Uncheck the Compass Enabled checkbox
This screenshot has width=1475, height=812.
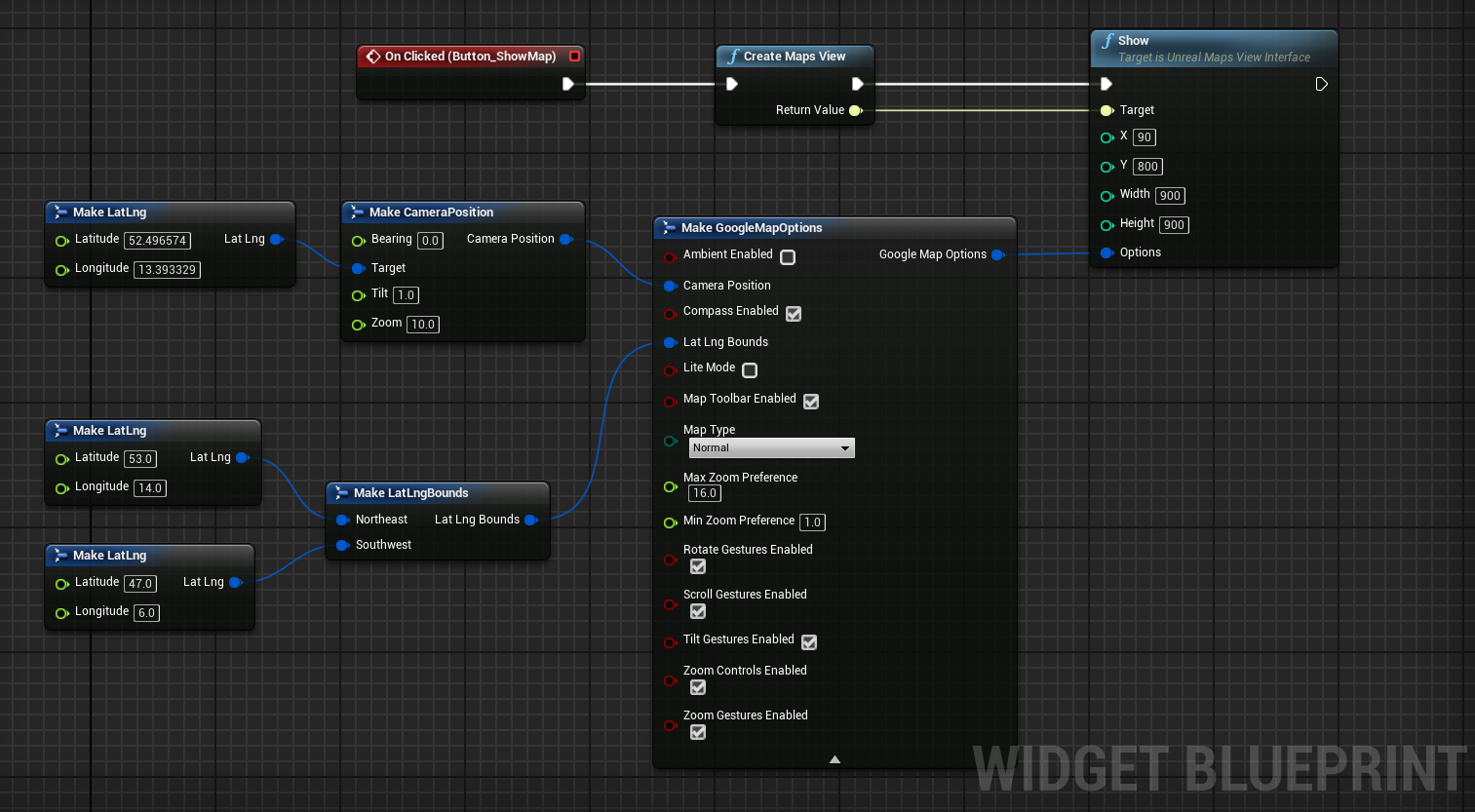point(794,314)
